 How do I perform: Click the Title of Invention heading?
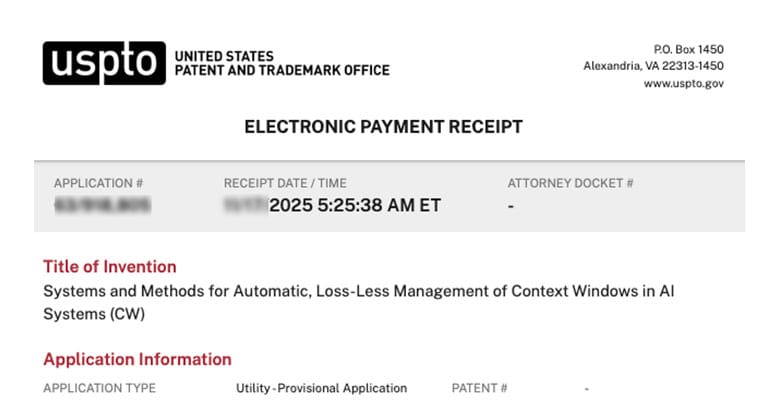(x=110, y=267)
